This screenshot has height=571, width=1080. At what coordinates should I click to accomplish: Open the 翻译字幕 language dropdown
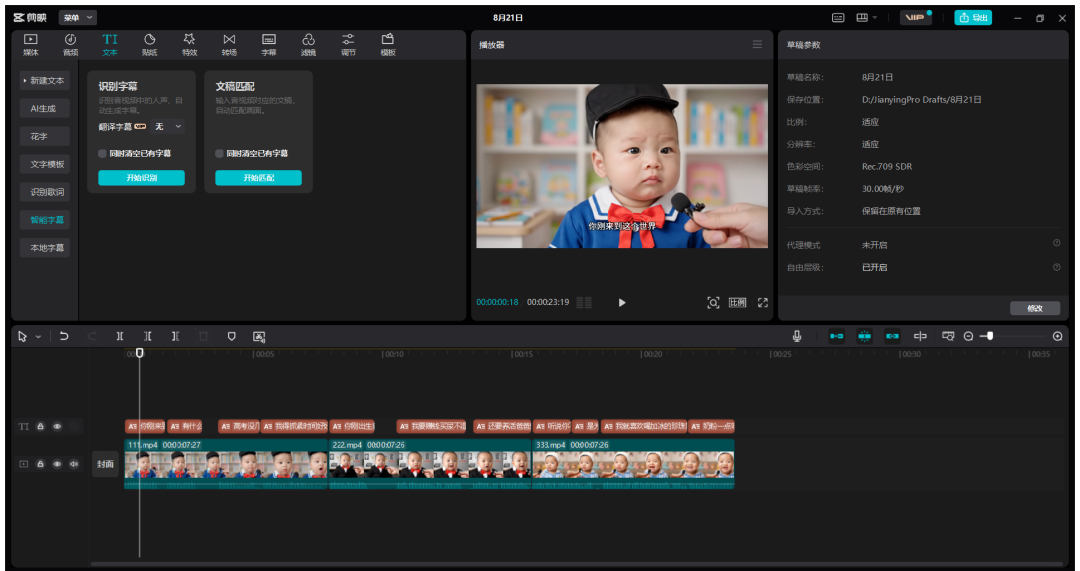169,127
